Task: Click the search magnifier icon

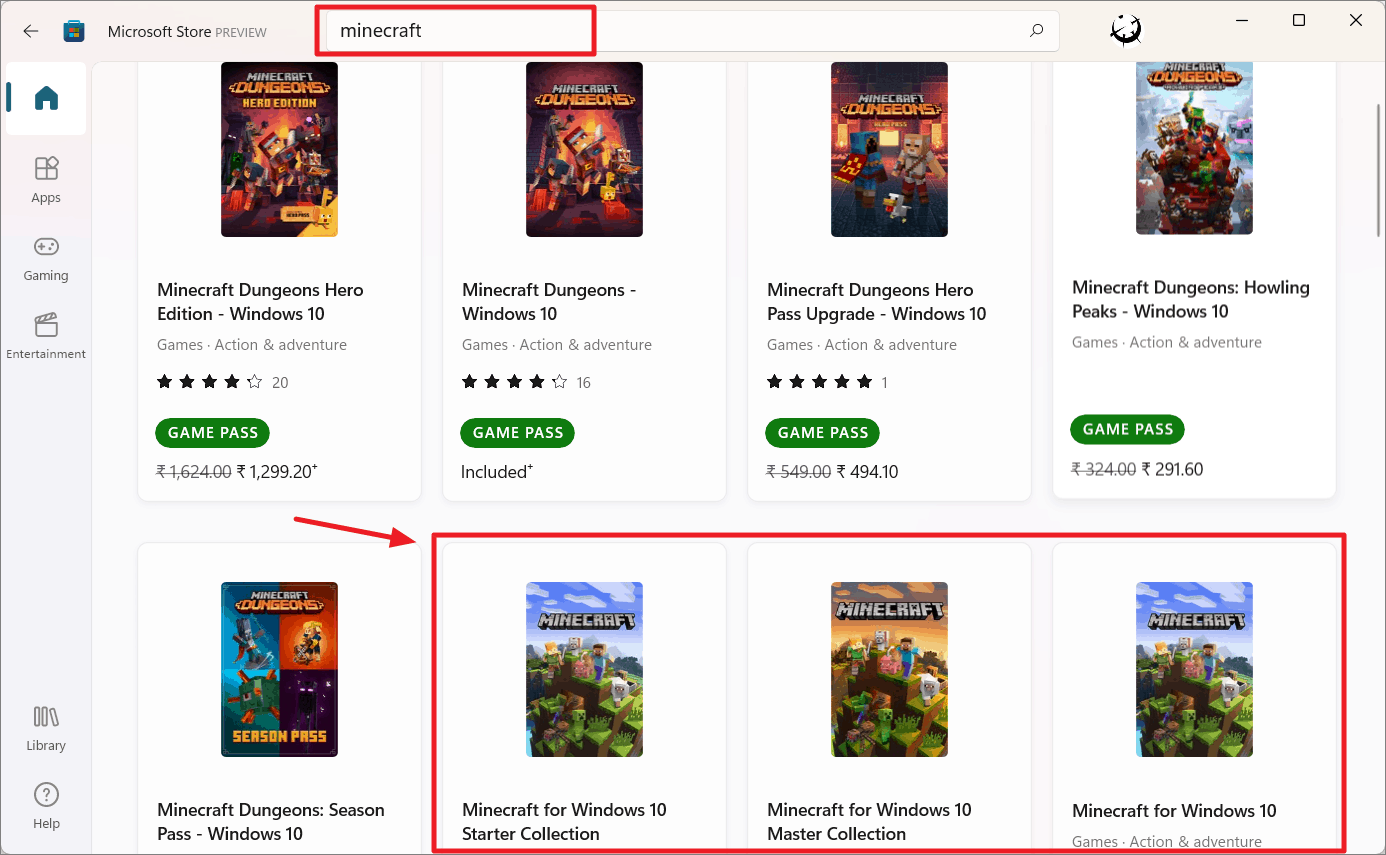Action: (x=1037, y=31)
